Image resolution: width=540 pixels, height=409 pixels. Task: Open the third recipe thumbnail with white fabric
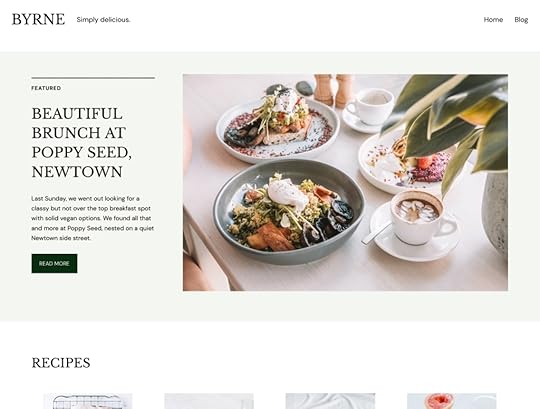point(330,401)
